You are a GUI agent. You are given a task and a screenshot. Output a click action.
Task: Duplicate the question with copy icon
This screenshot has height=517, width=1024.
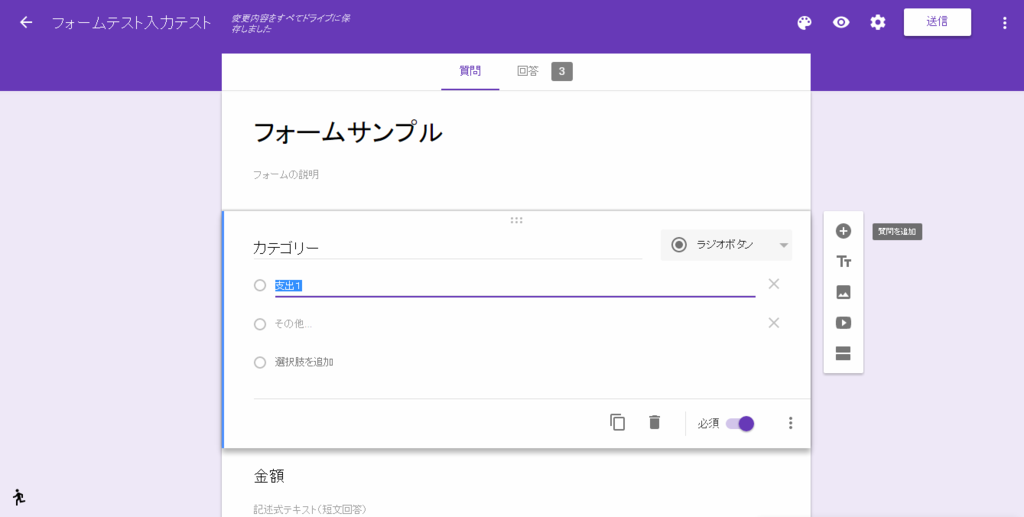pyautogui.click(x=617, y=422)
